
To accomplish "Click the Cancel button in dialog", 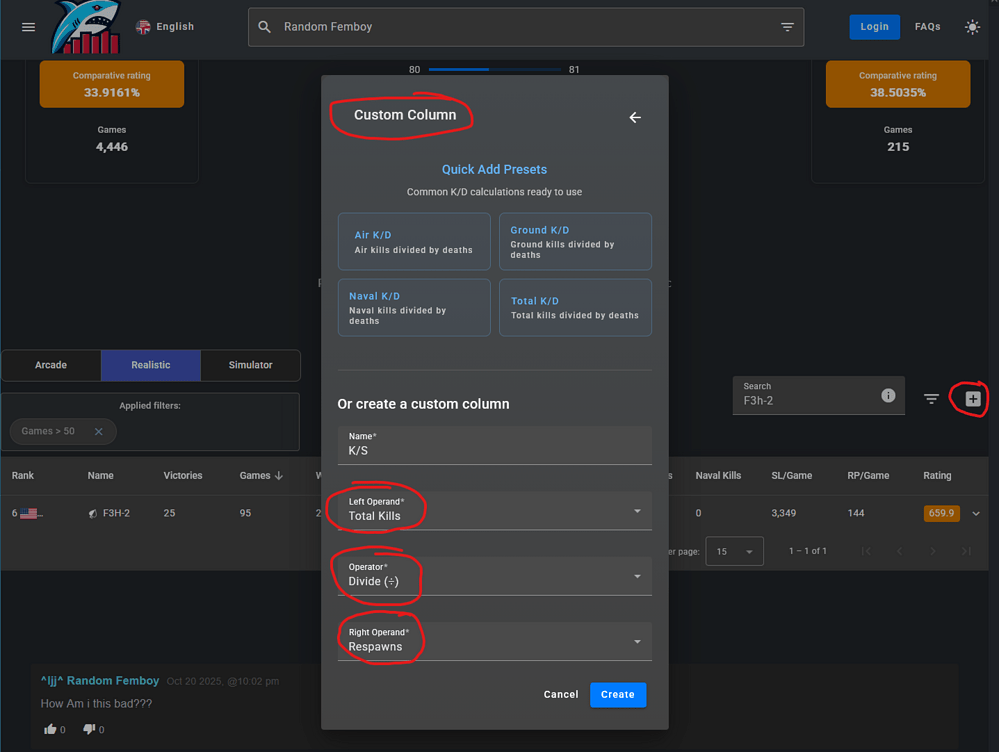I will click(560, 694).
